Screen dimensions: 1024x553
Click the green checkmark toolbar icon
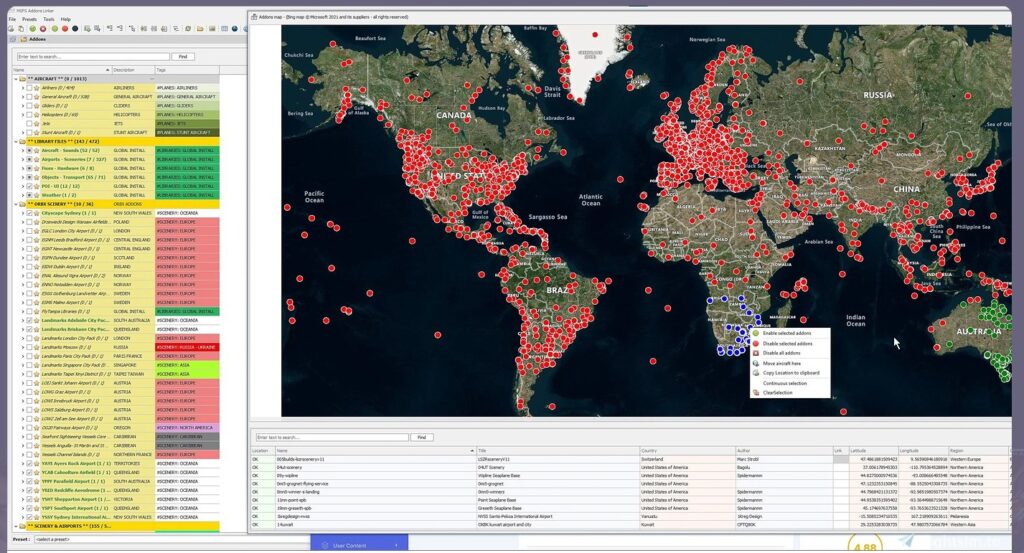(33, 29)
